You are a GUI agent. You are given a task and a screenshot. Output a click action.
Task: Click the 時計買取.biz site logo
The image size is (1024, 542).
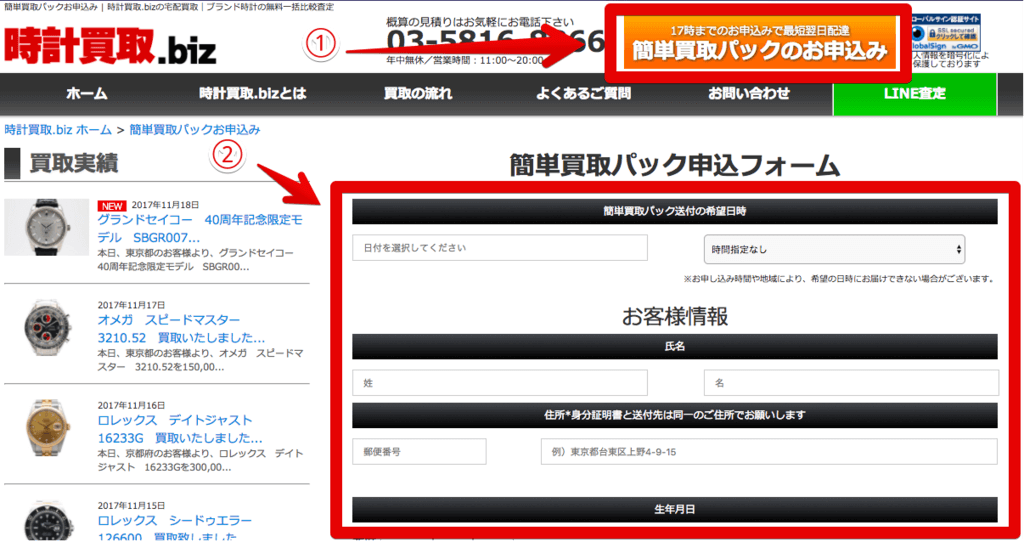pos(110,46)
